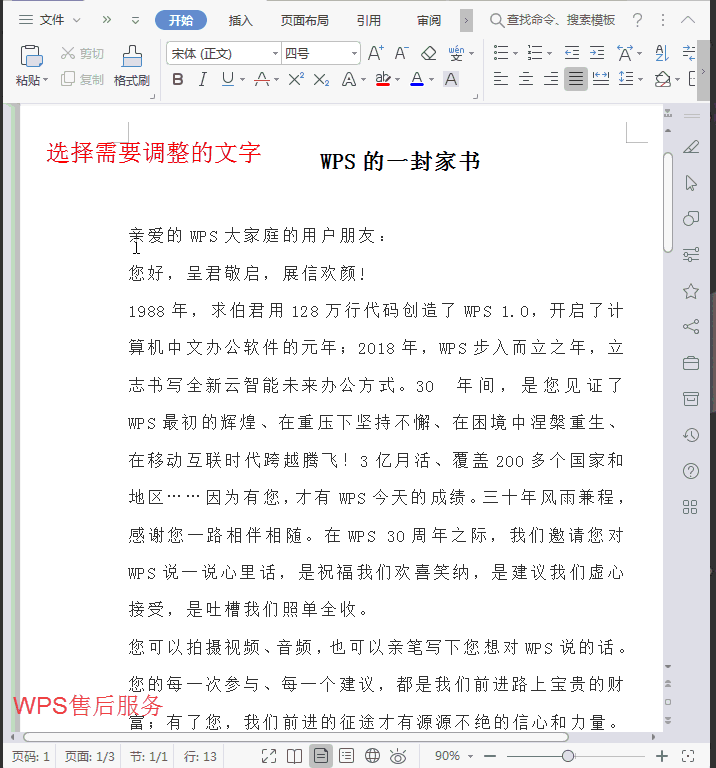716x768 pixels.
Task: Toggle justified alignment
Action: 576,78
